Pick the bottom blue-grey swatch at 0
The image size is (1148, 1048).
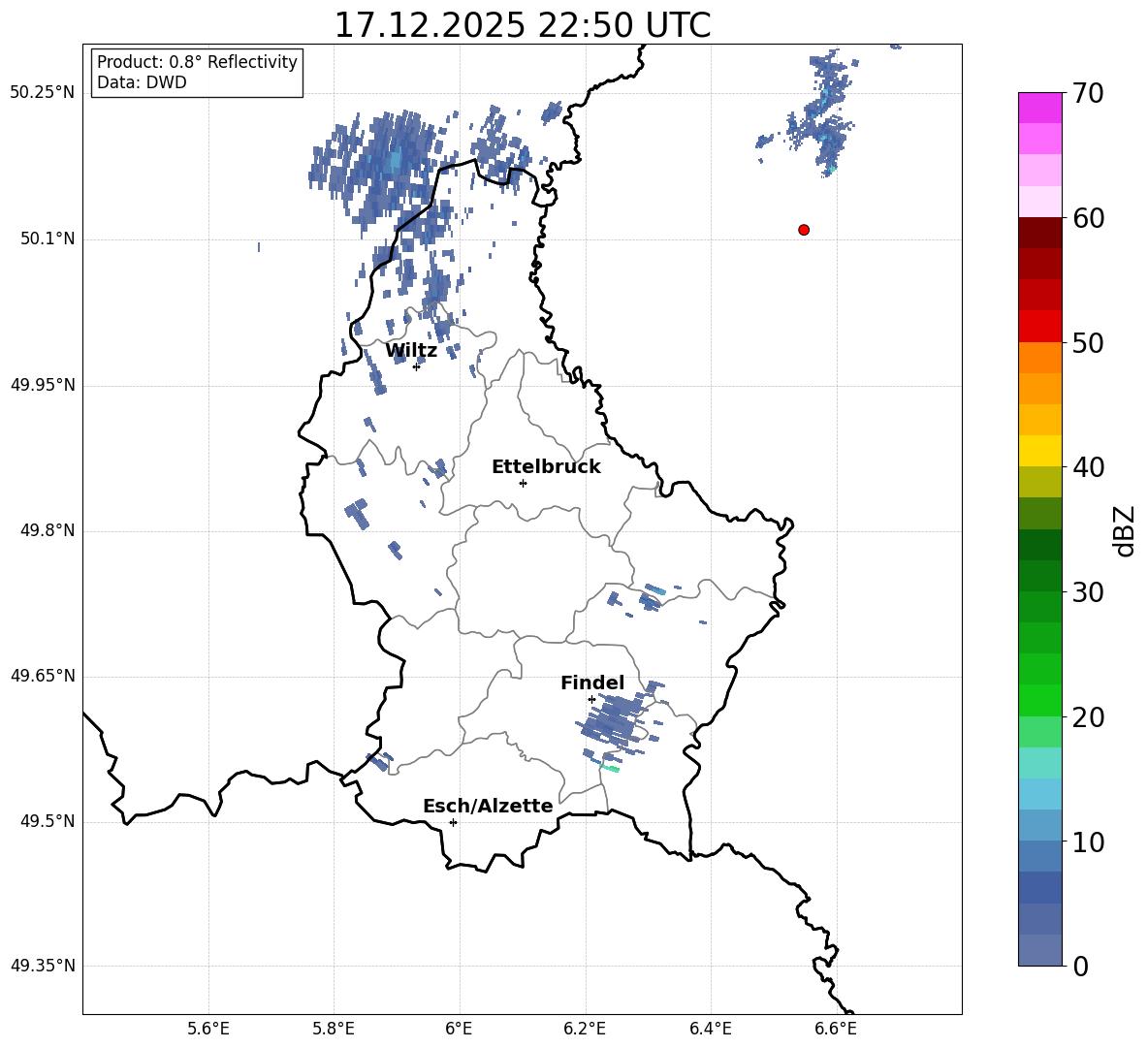tap(1040, 950)
